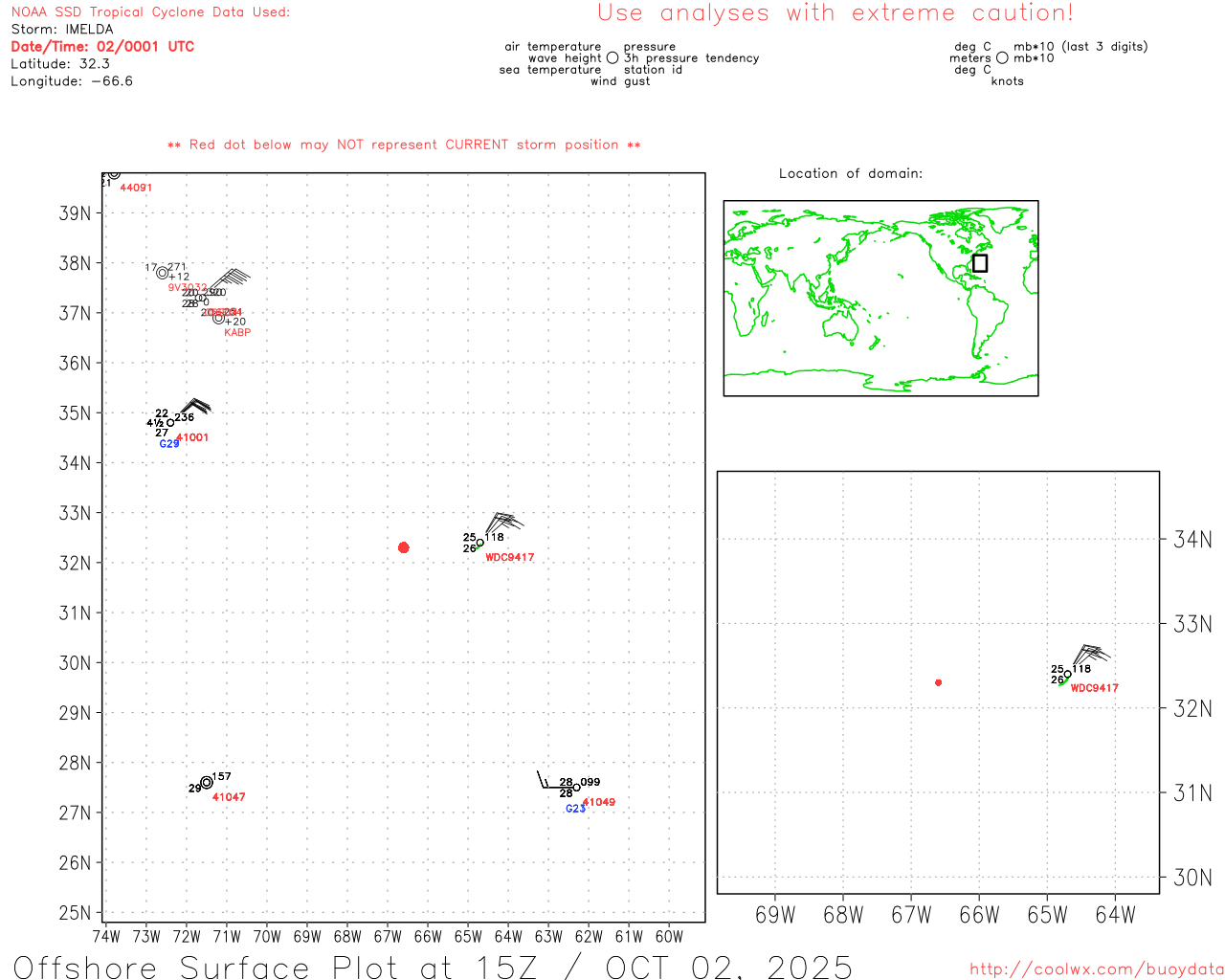Click the red dot disclaimer note text
Image resolution: width=1225 pixels, height=980 pixels.
coord(404,145)
